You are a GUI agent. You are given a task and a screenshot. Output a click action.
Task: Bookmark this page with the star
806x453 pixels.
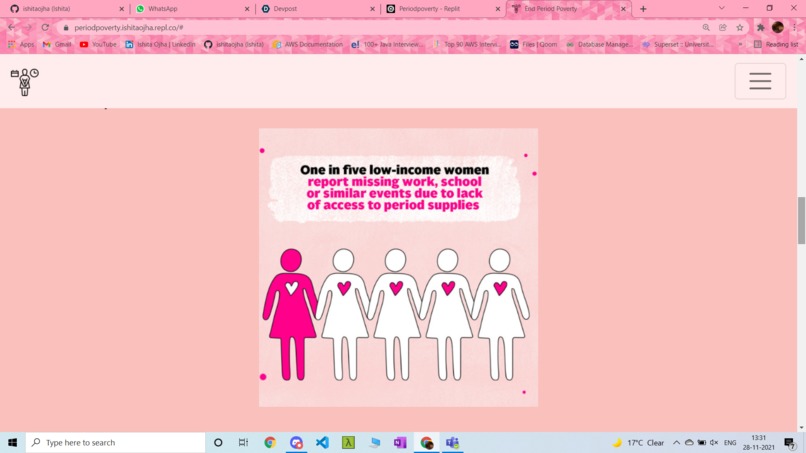pyautogui.click(x=740, y=27)
